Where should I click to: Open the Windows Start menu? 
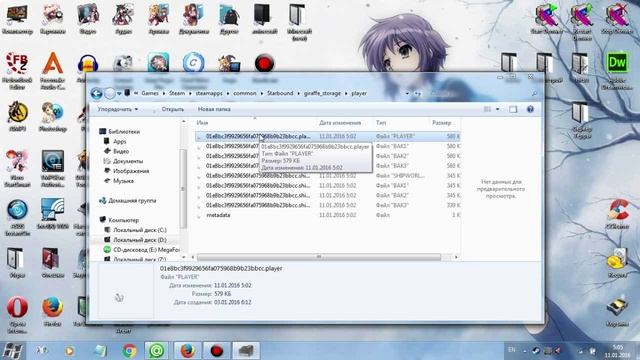(x=13, y=351)
